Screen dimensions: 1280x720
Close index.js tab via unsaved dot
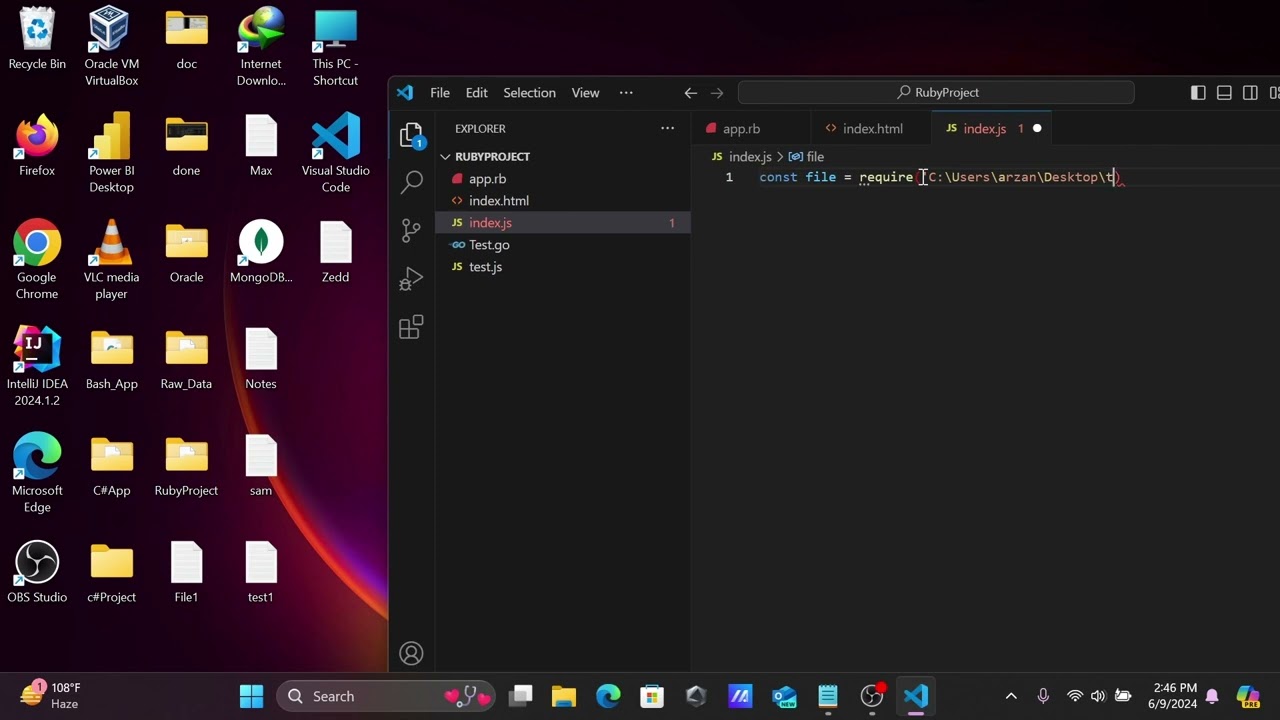click(x=1037, y=129)
